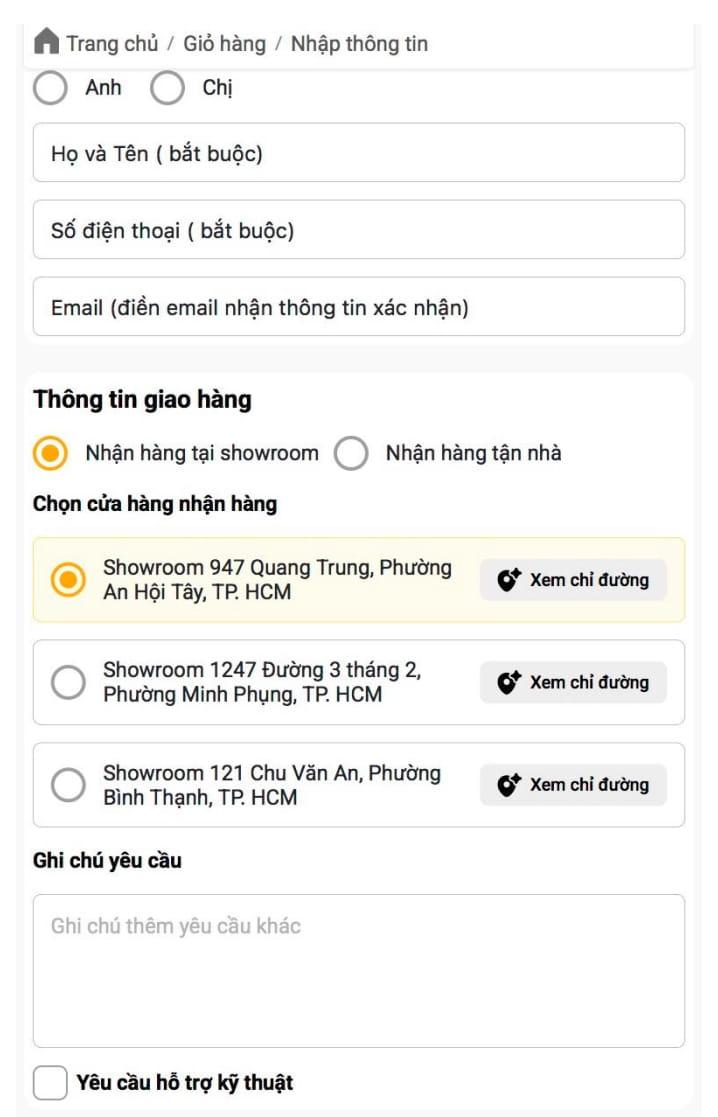
Task: Click Nhập thông tin breadcrumb item
Action: click(359, 43)
